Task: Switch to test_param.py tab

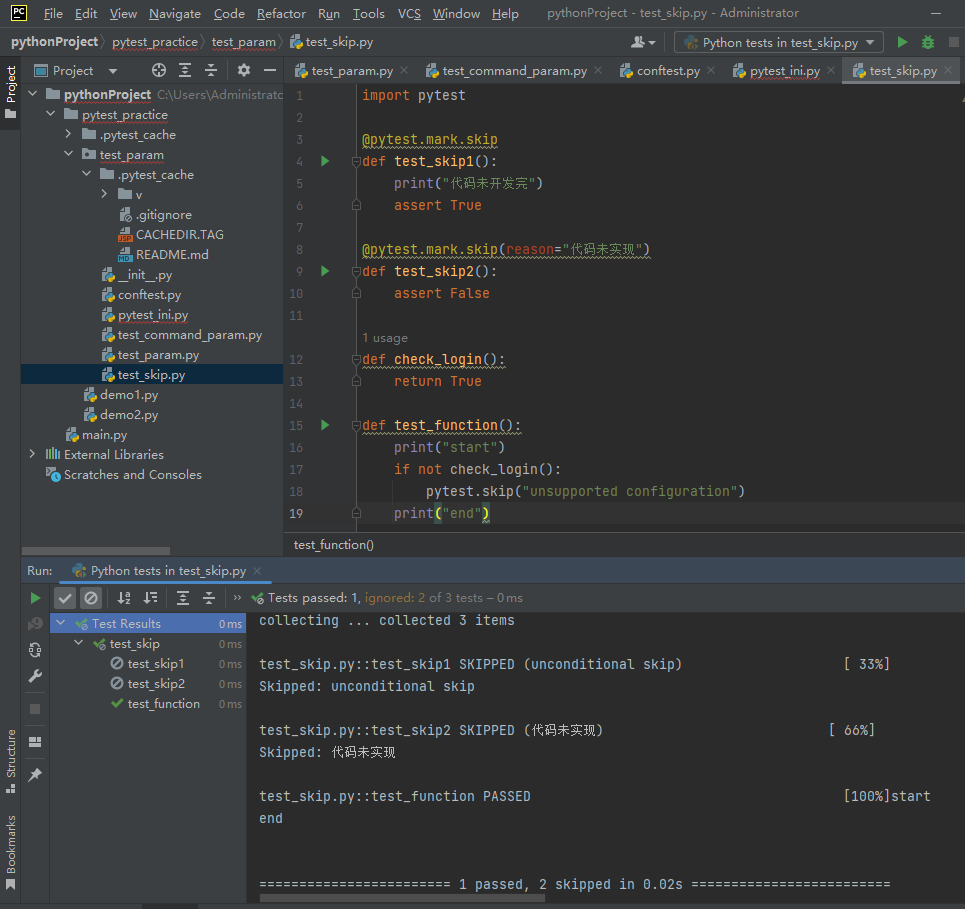Action: [352, 71]
